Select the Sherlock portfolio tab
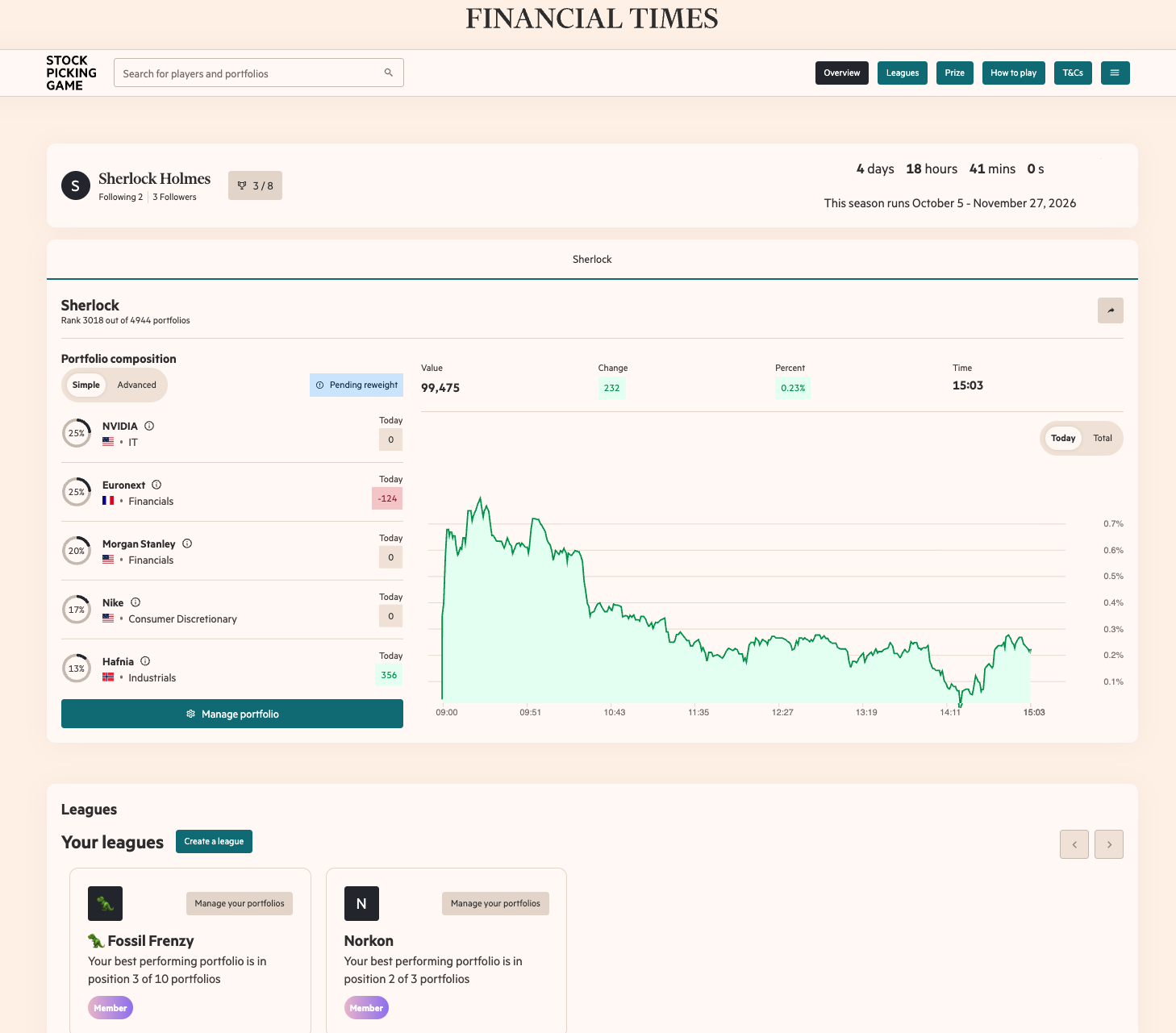The width and height of the screenshot is (1176, 1033). [x=592, y=259]
